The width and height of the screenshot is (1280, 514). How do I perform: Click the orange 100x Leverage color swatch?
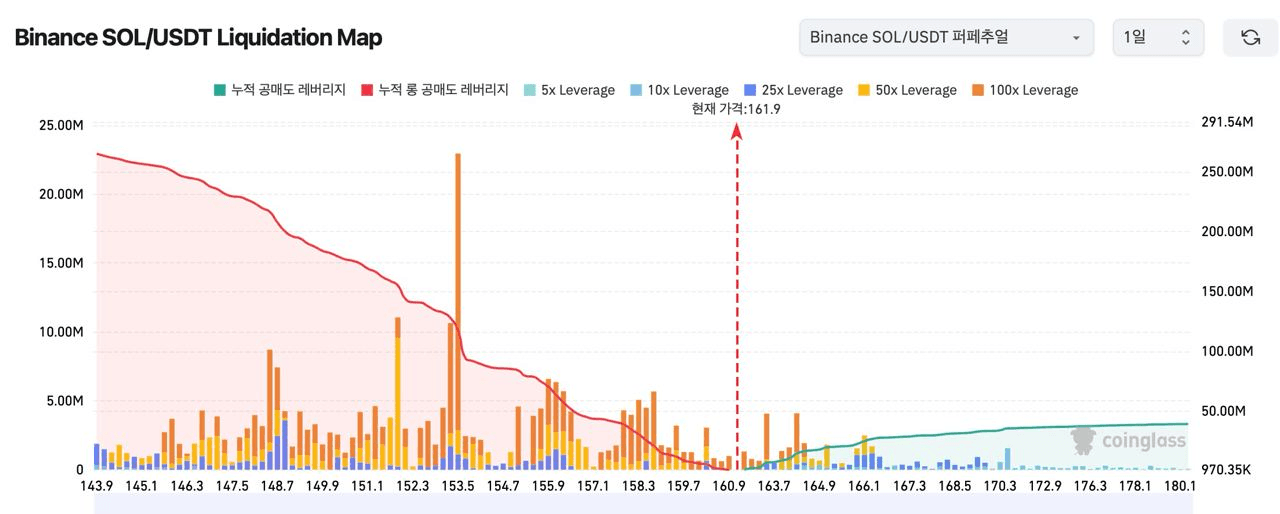coord(977,90)
